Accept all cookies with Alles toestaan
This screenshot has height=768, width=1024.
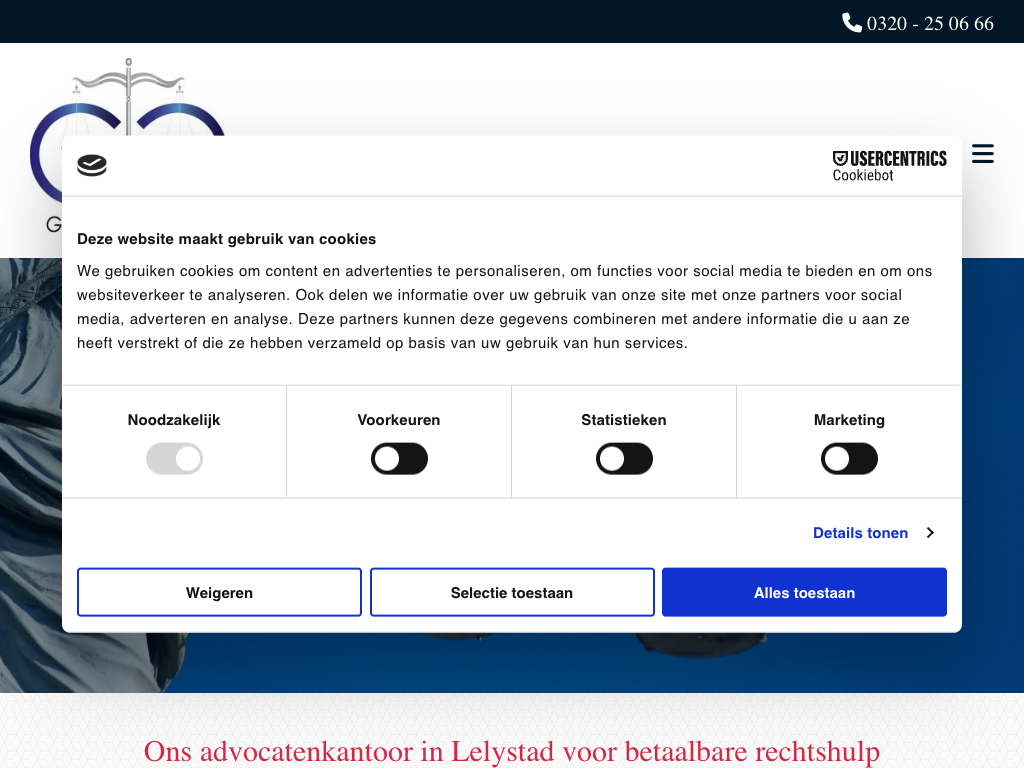click(804, 593)
